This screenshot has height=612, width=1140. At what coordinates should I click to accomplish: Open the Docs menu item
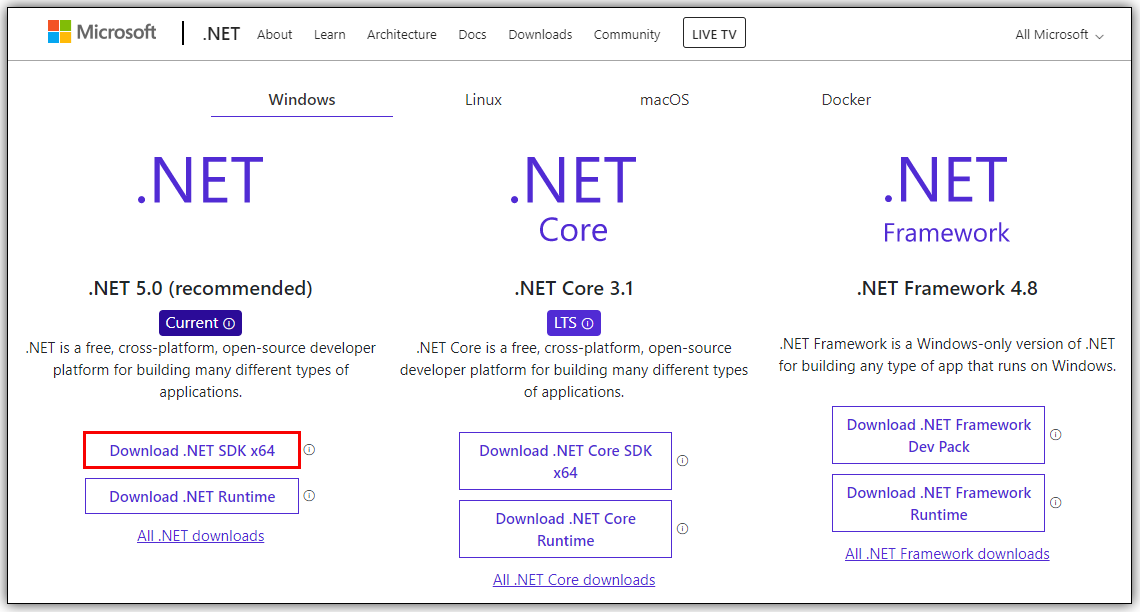coord(472,34)
